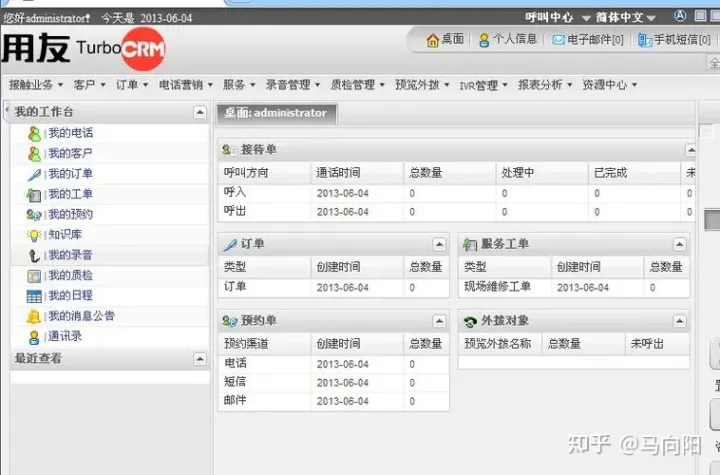This screenshot has width=720, height=475.
Task: Click the window layout icon in top bar
Action: (x=700, y=16)
